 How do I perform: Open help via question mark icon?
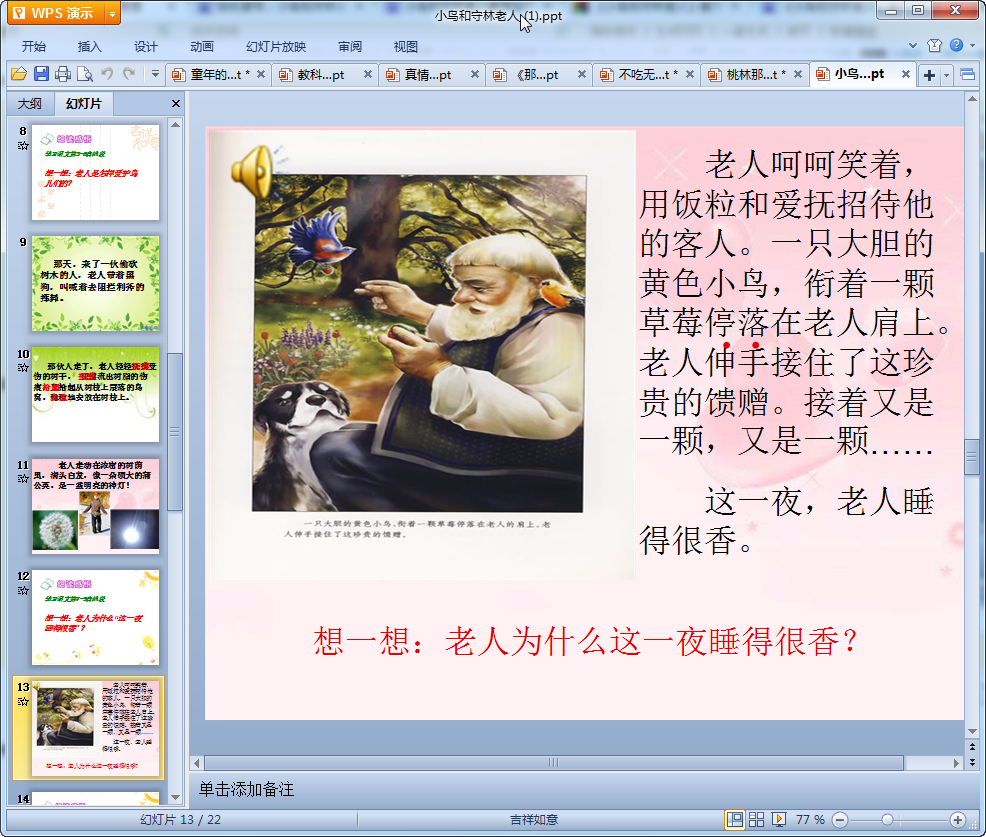956,45
